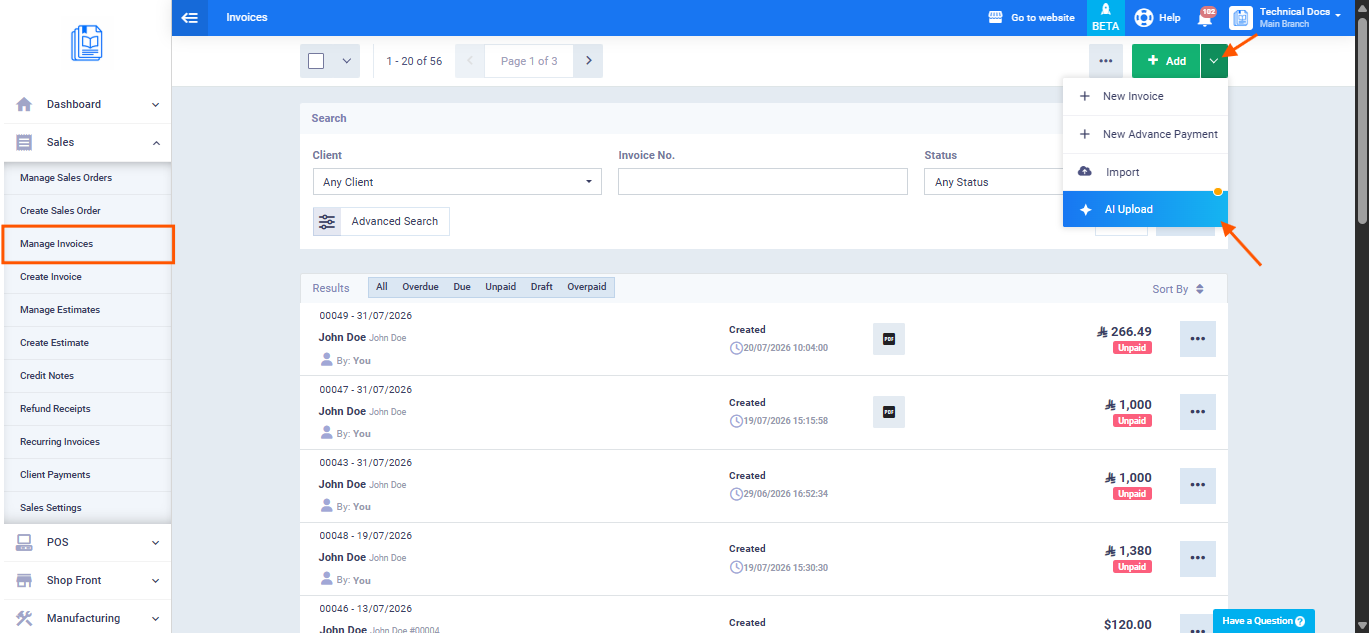Click Go to website store icon

pos(995,18)
